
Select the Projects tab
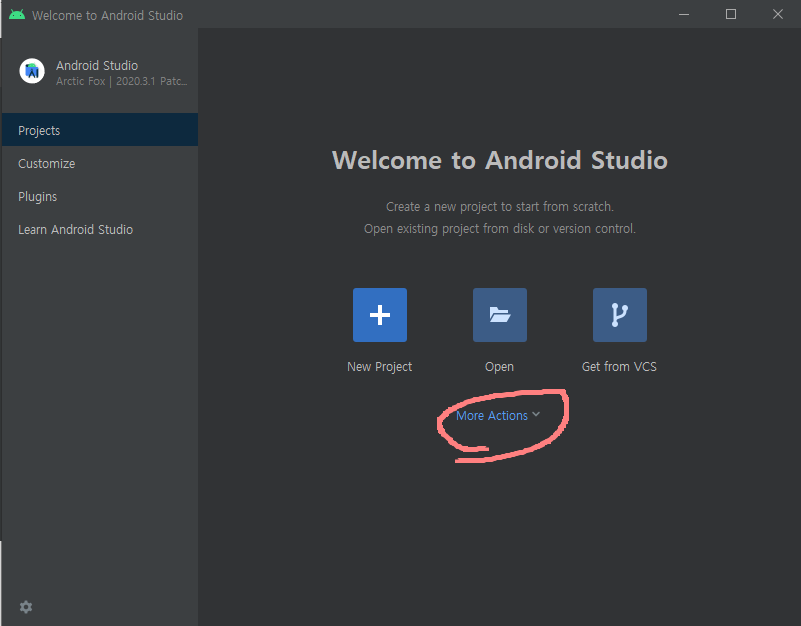[x=100, y=130]
